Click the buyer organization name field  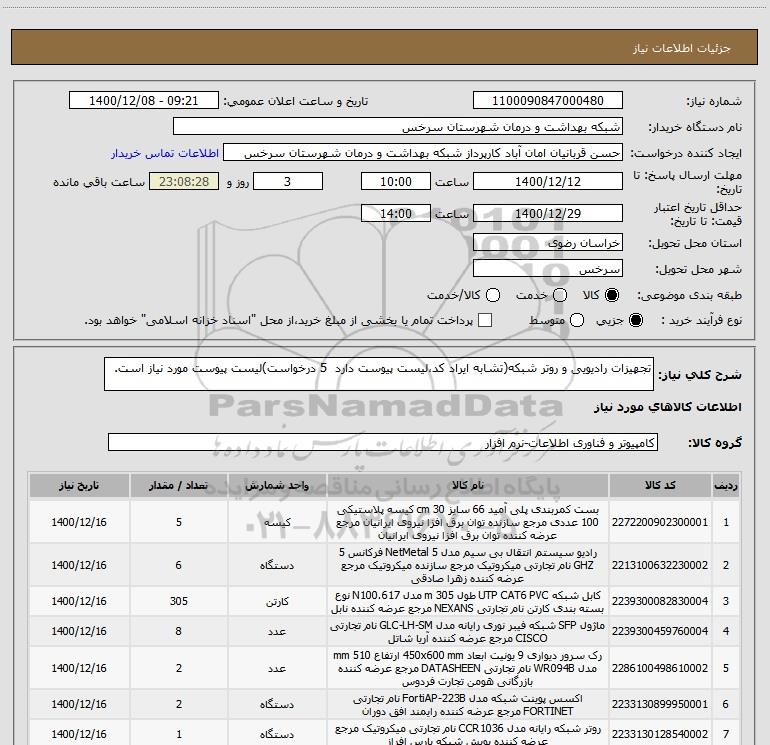(398, 127)
